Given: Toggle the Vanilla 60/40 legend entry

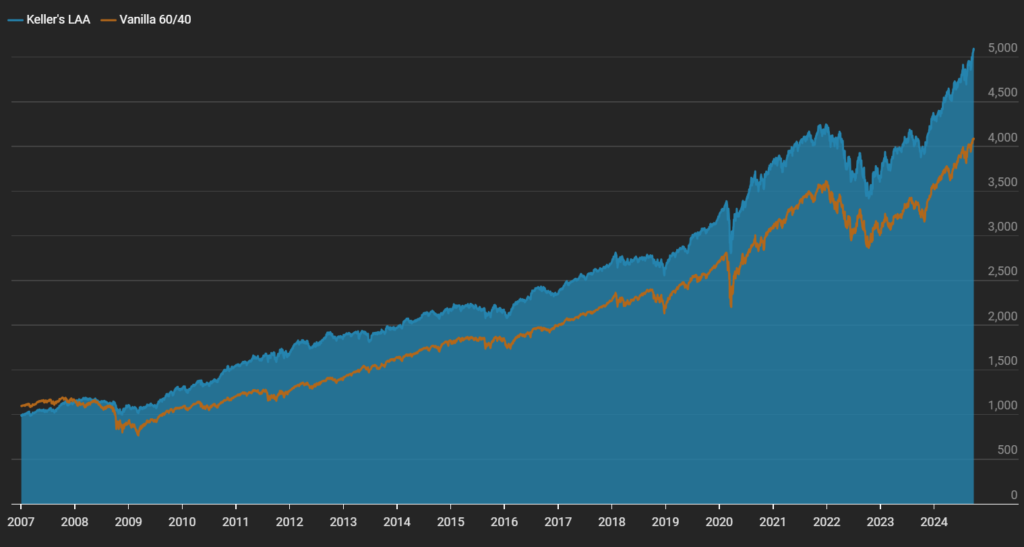Looking at the screenshot, I should pyautogui.click(x=146, y=20).
